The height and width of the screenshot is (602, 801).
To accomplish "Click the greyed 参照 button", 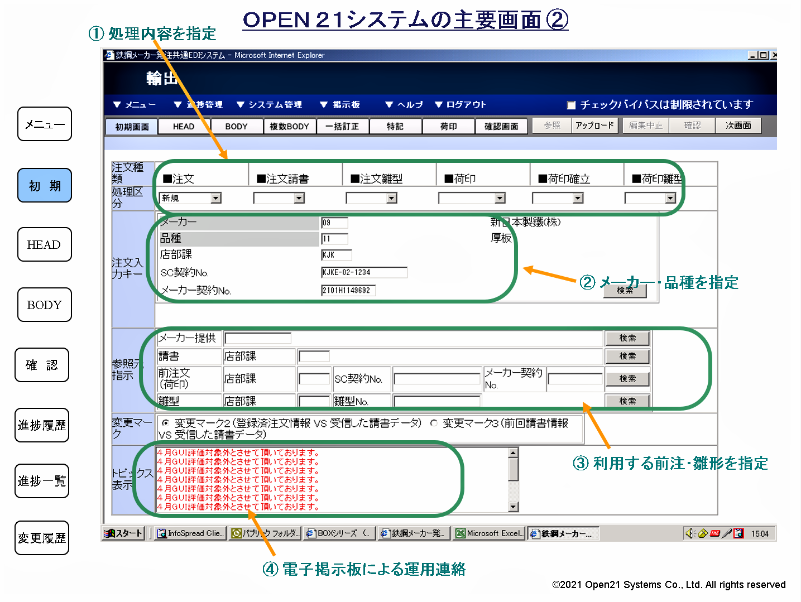I will [552, 125].
